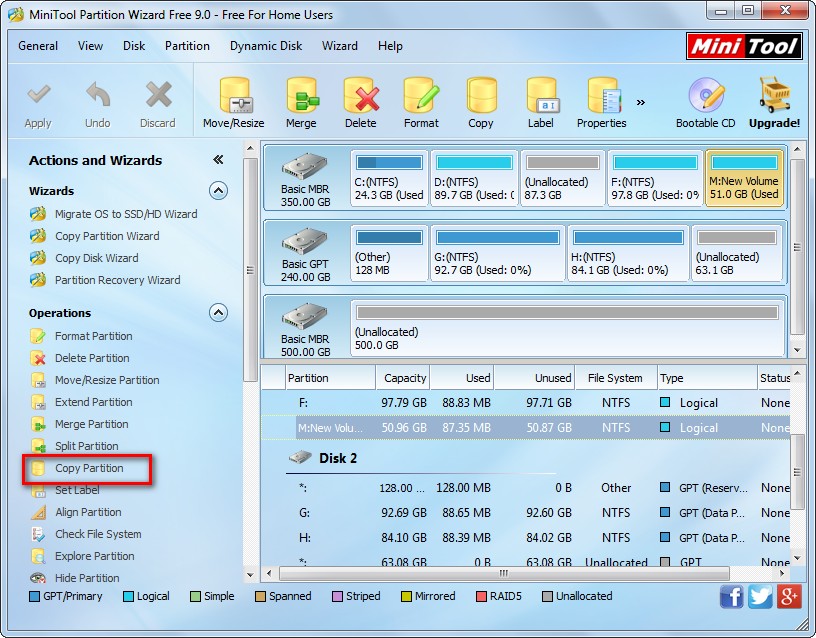
Task: Open the Disk menu
Action: point(134,46)
